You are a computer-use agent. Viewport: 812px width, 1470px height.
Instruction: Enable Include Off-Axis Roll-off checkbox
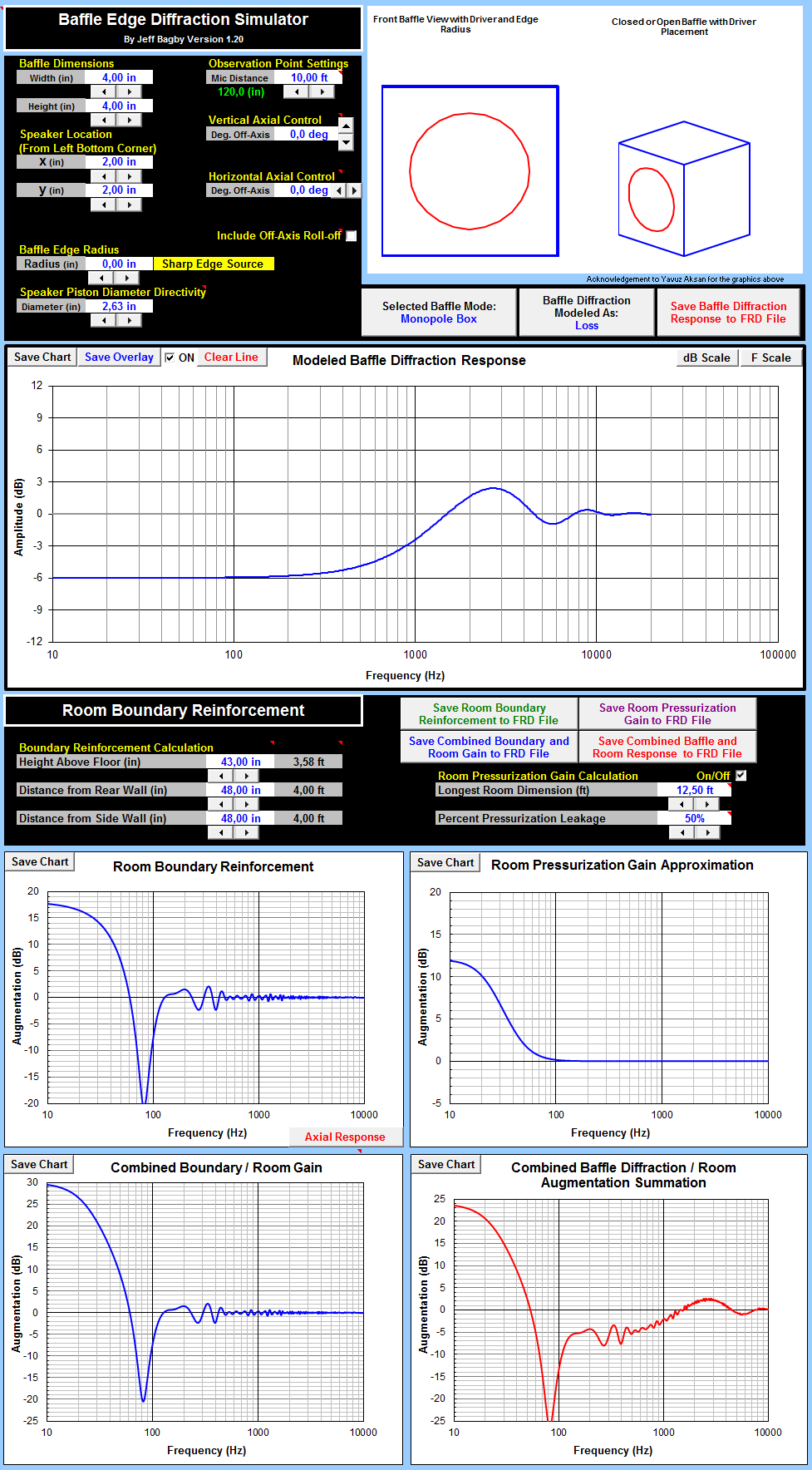coord(352,236)
